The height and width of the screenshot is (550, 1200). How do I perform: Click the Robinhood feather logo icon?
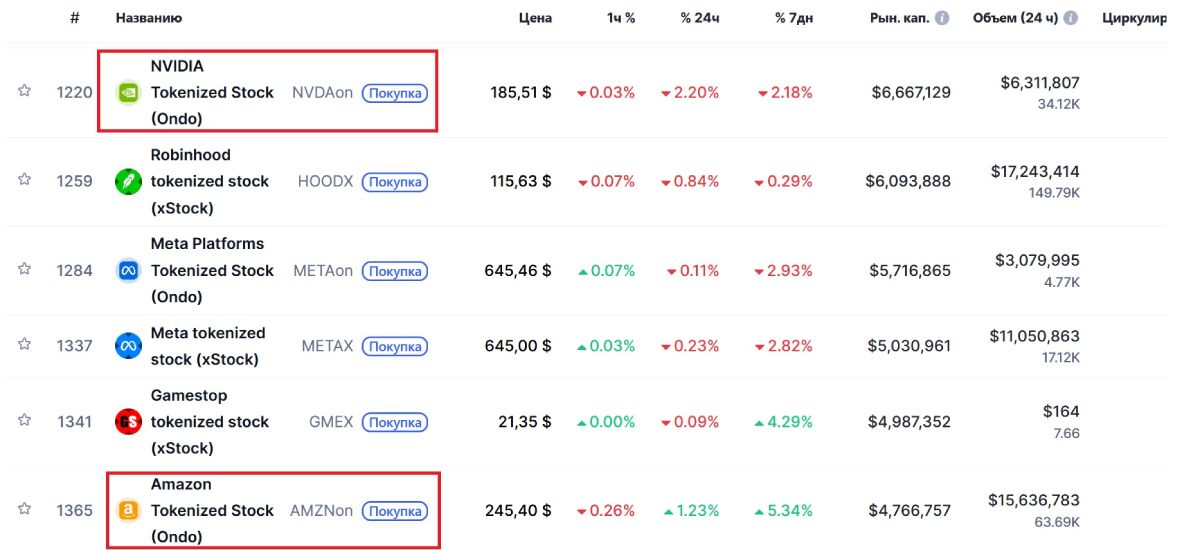[128, 181]
